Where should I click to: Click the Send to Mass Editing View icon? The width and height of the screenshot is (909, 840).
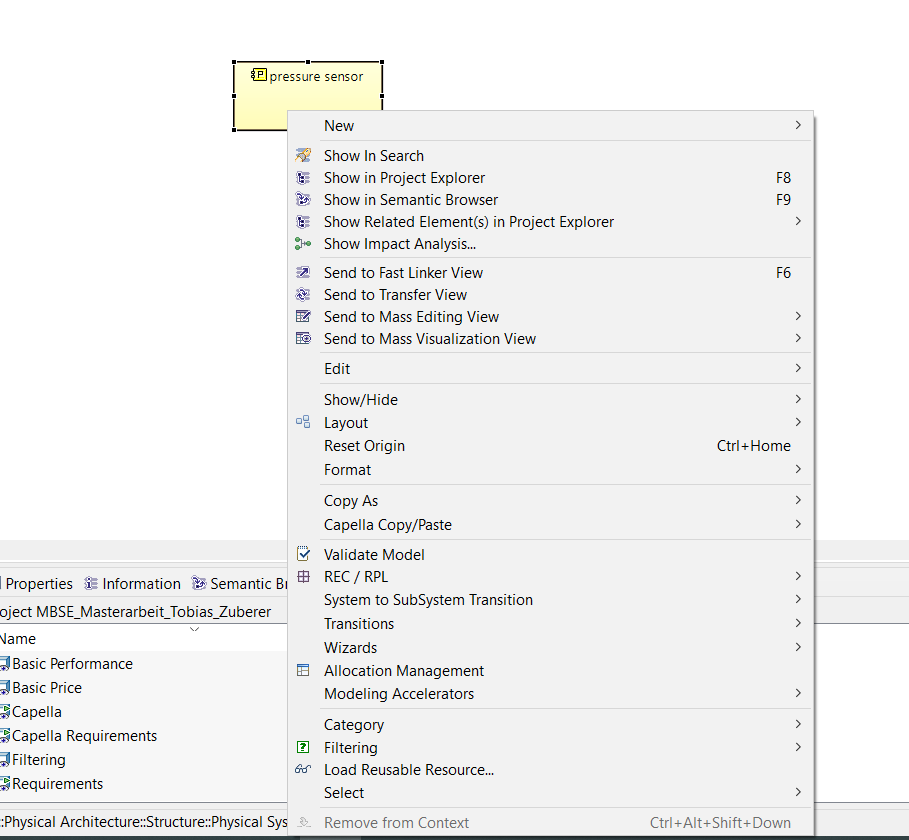click(303, 317)
